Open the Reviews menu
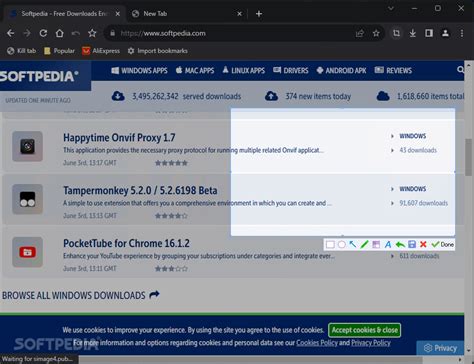This screenshot has width=474, height=364. 393,70
